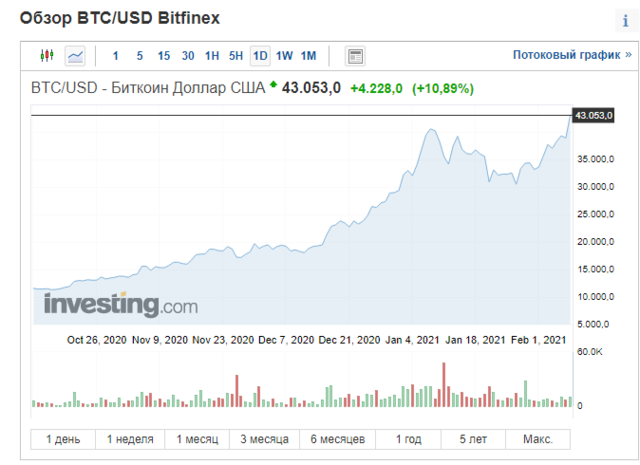
Task: Show the 6 месяцев range tab
Action: tap(338, 439)
